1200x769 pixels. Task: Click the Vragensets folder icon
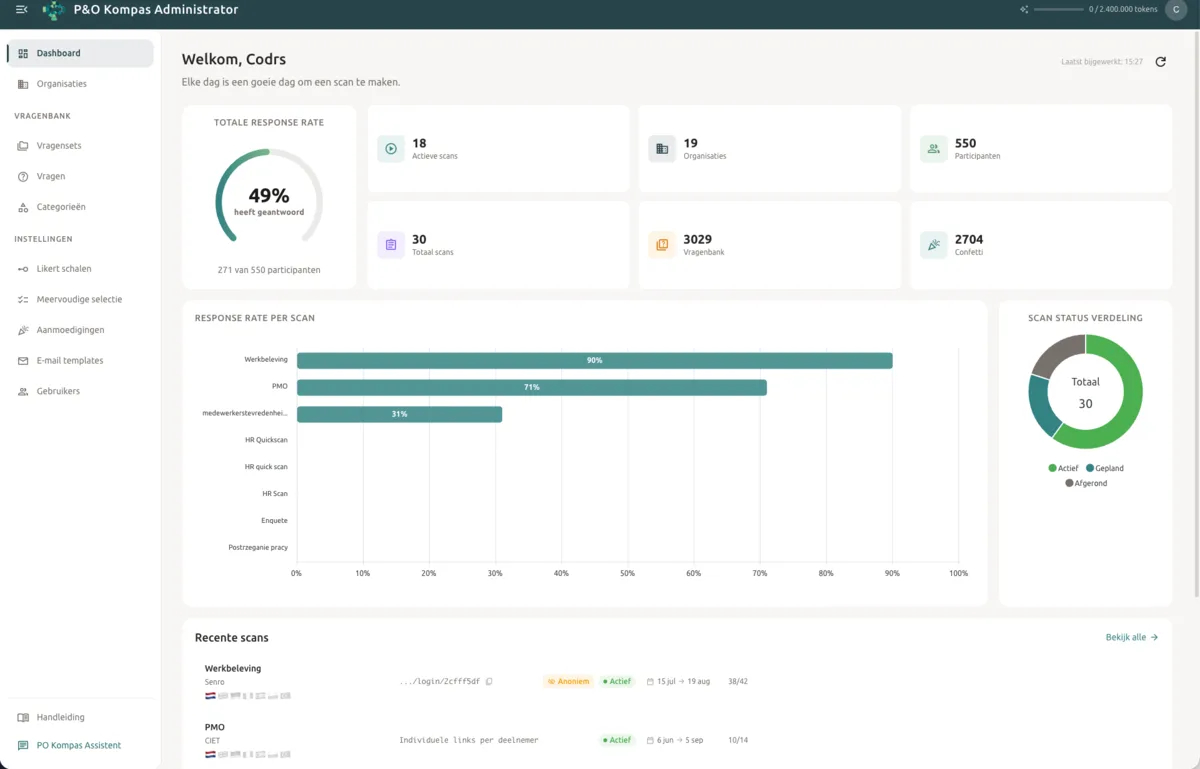point(23,146)
